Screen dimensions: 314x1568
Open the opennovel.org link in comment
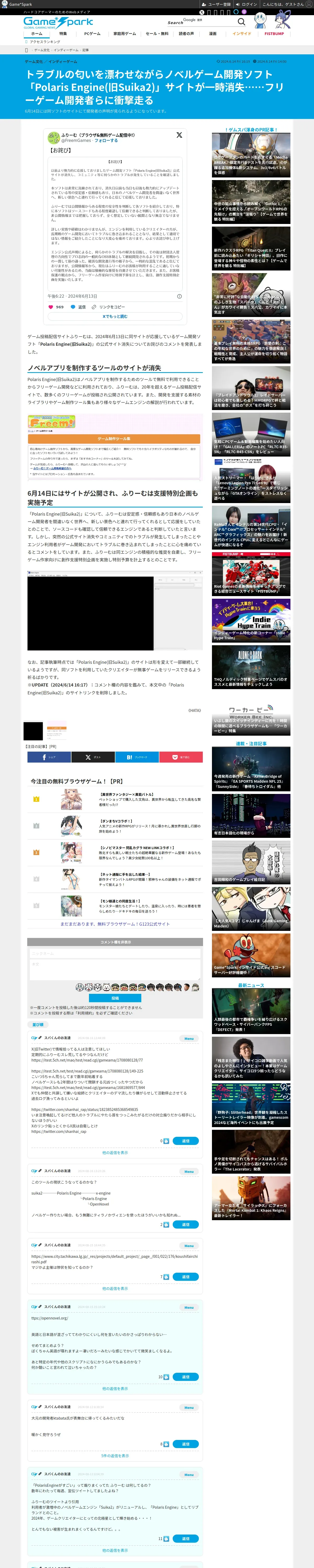50,1318
